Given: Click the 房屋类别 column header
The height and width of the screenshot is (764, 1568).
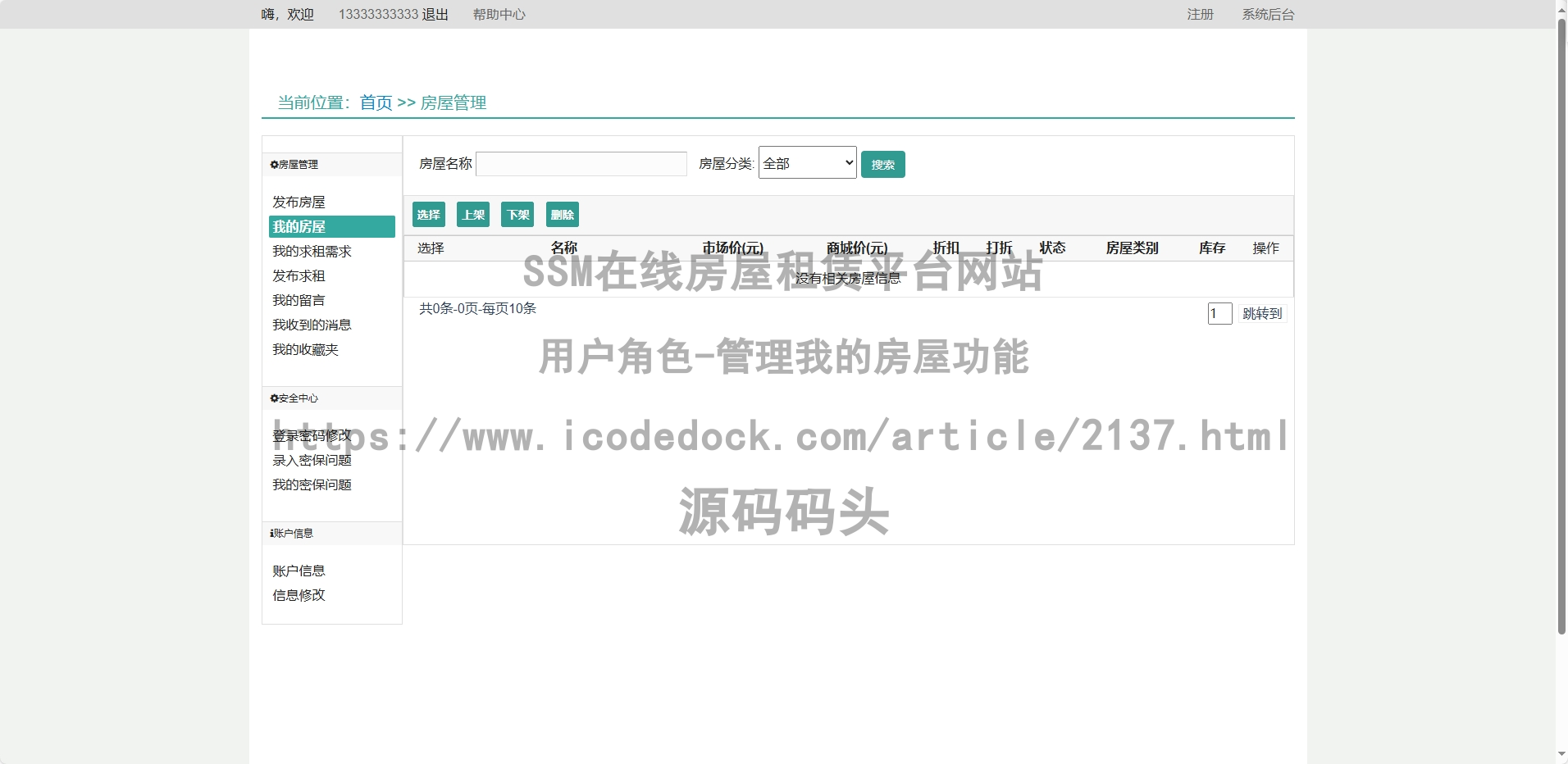Looking at the screenshot, I should pos(1133,248).
